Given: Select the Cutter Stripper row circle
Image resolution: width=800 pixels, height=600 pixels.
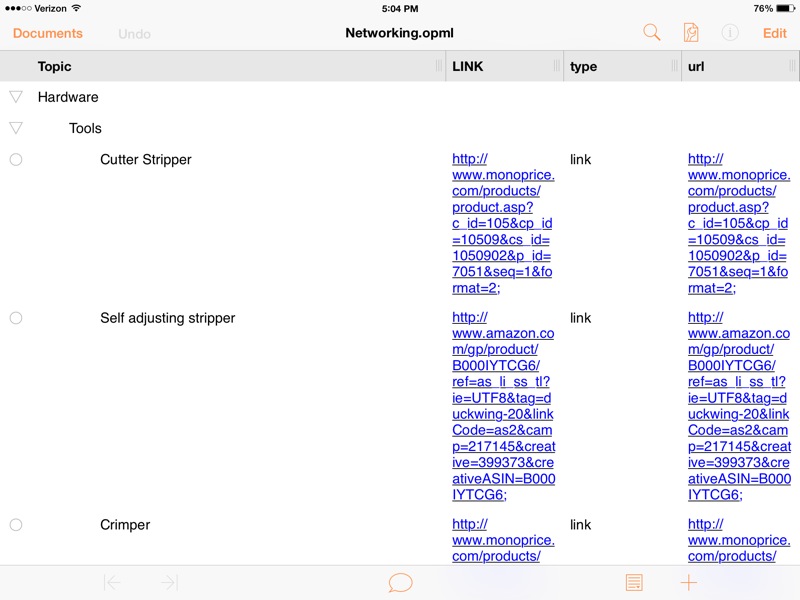Looking at the screenshot, I should [16, 159].
